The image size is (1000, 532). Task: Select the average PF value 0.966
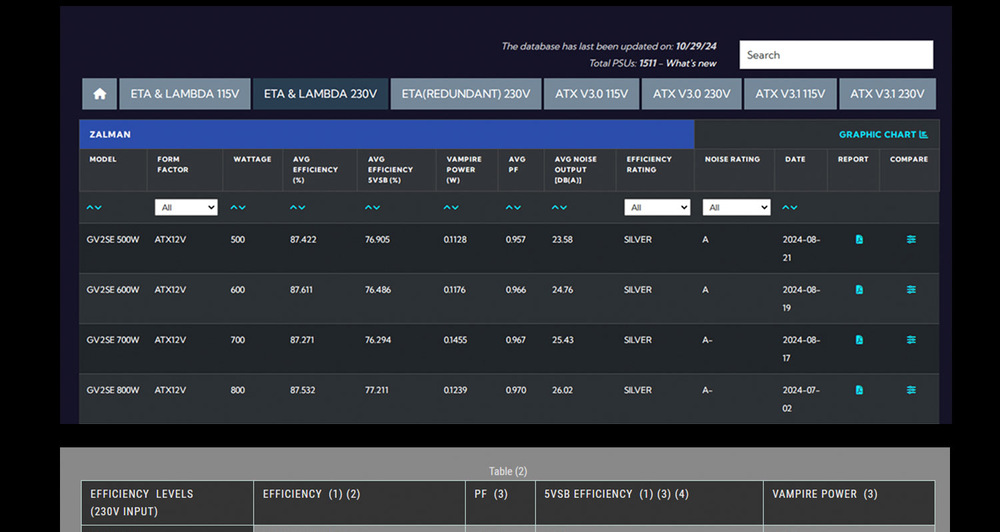pyautogui.click(x=516, y=290)
